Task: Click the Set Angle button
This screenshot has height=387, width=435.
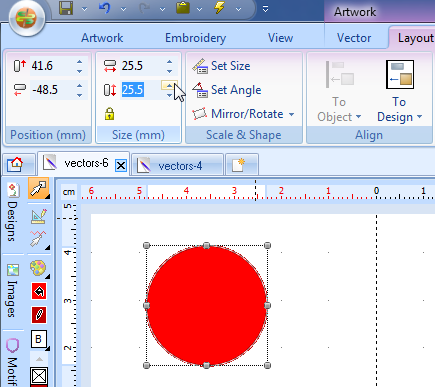Action: tap(227, 90)
